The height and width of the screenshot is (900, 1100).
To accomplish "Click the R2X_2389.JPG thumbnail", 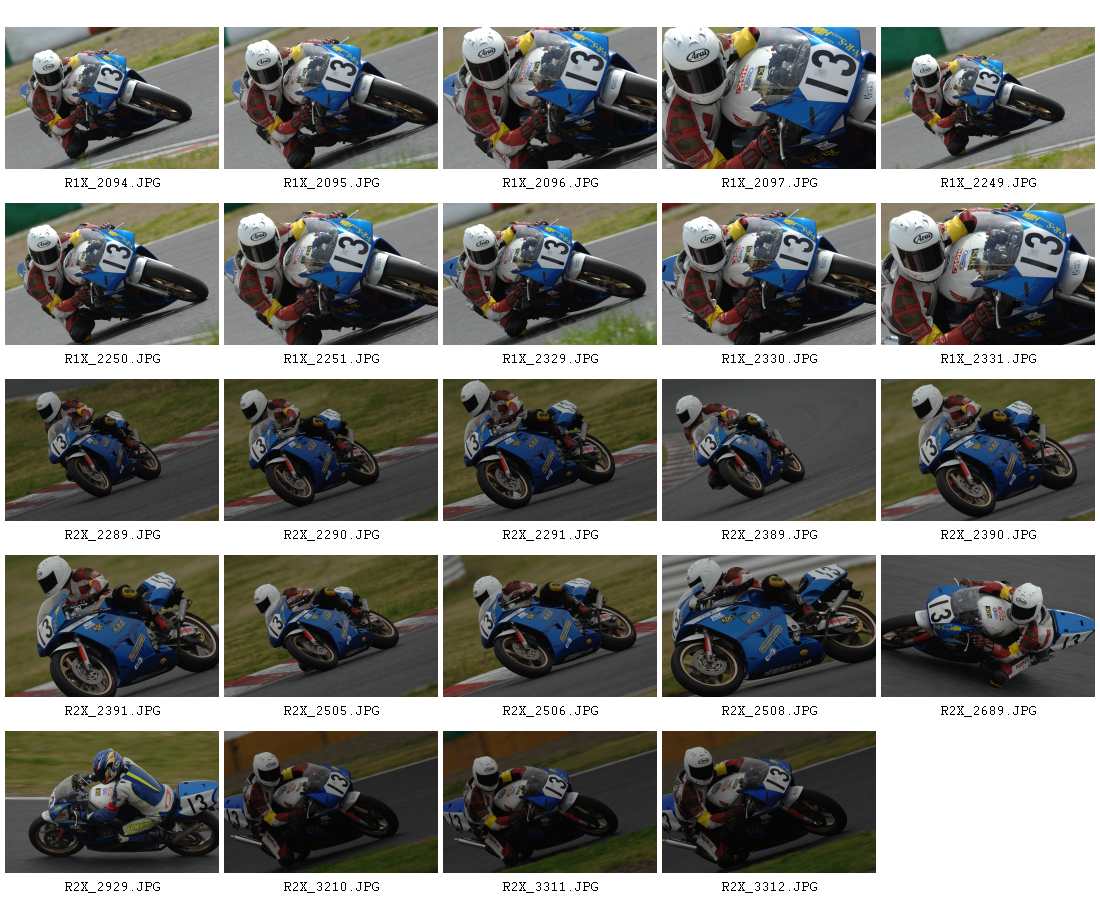I will tap(769, 450).
